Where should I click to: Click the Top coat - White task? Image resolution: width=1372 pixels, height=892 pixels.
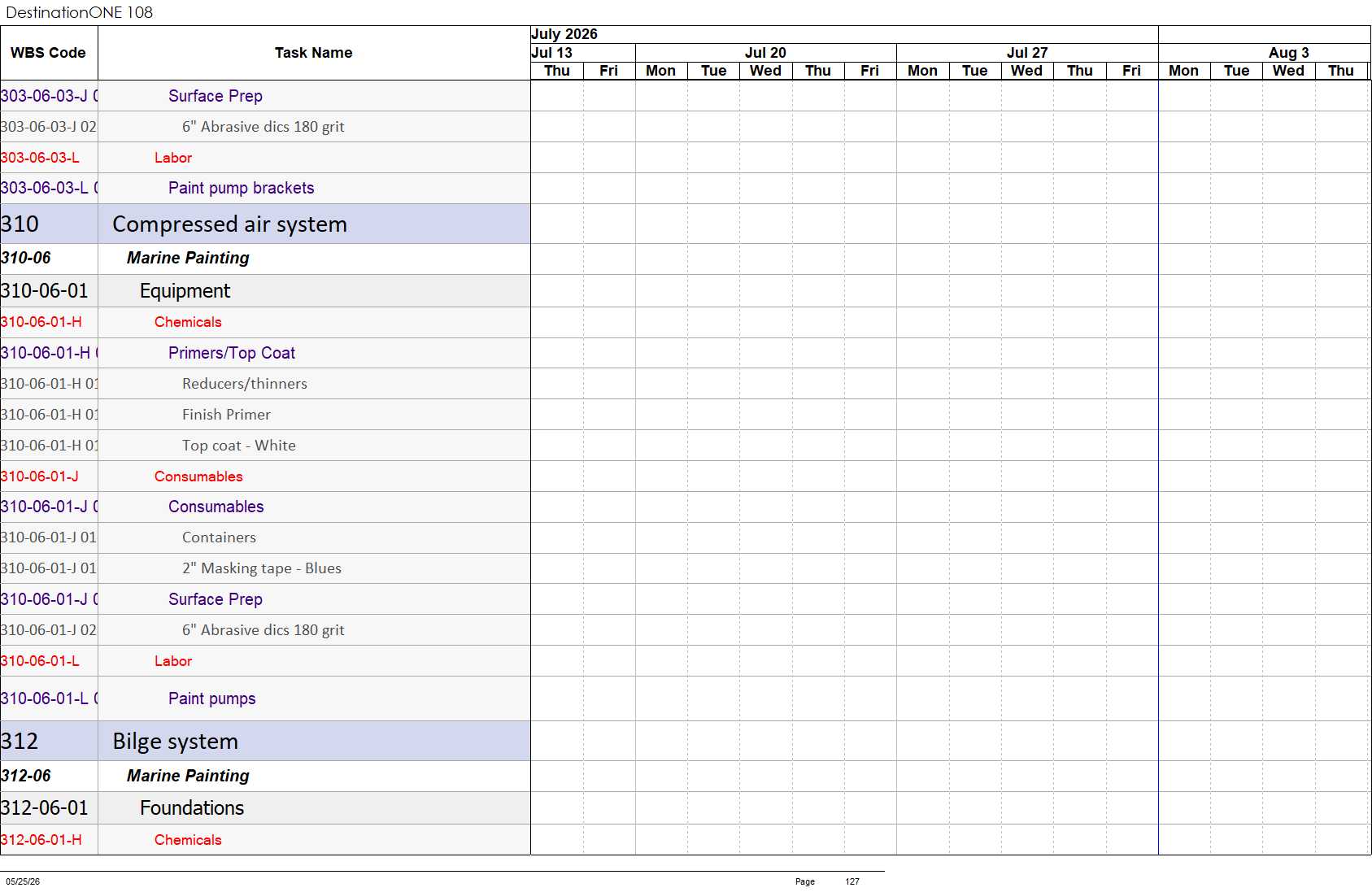pyautogui.click(x=238, y=446)
